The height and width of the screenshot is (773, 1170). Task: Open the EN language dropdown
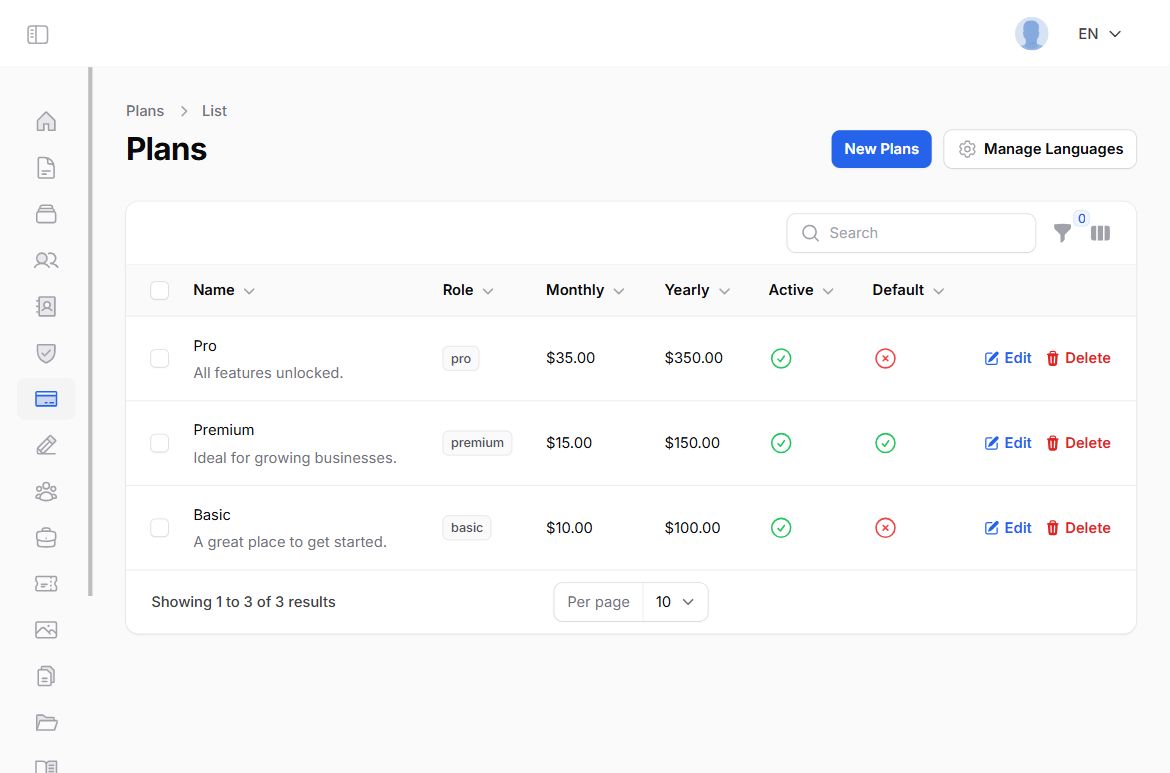(1099, 34)
